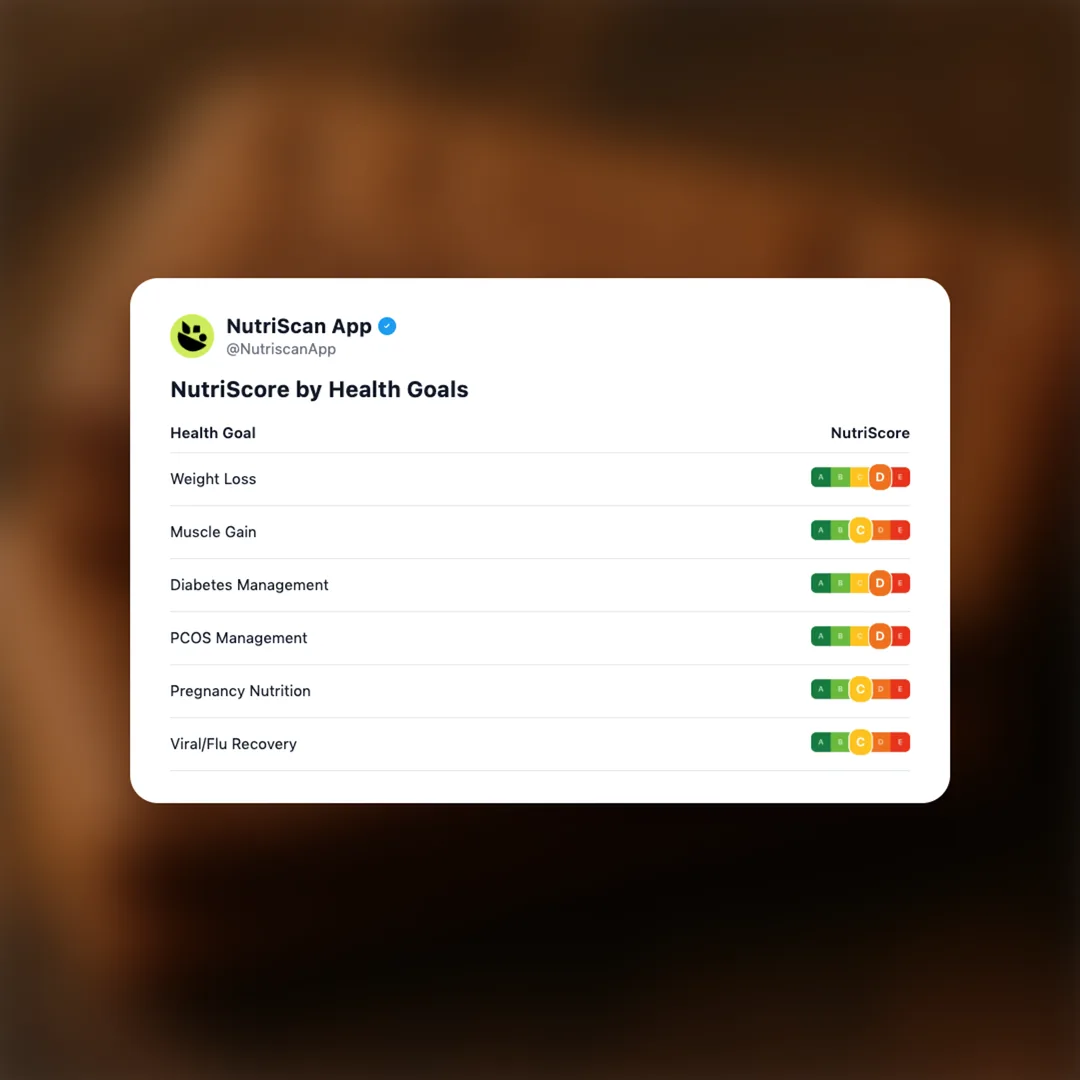The height and width of the screenshot is (1080, 1080).
Task: Select the Viral/Flu Recovery row label
Action: 233,744
